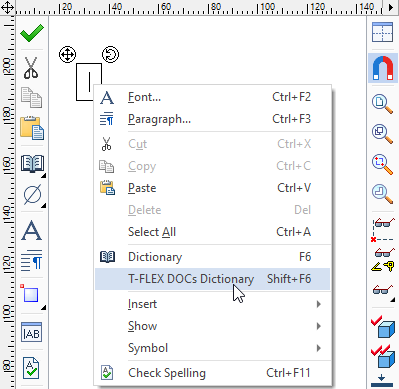Click the window layout split icon top right
The width and height of the screenshot is (399, 389).
382,32
